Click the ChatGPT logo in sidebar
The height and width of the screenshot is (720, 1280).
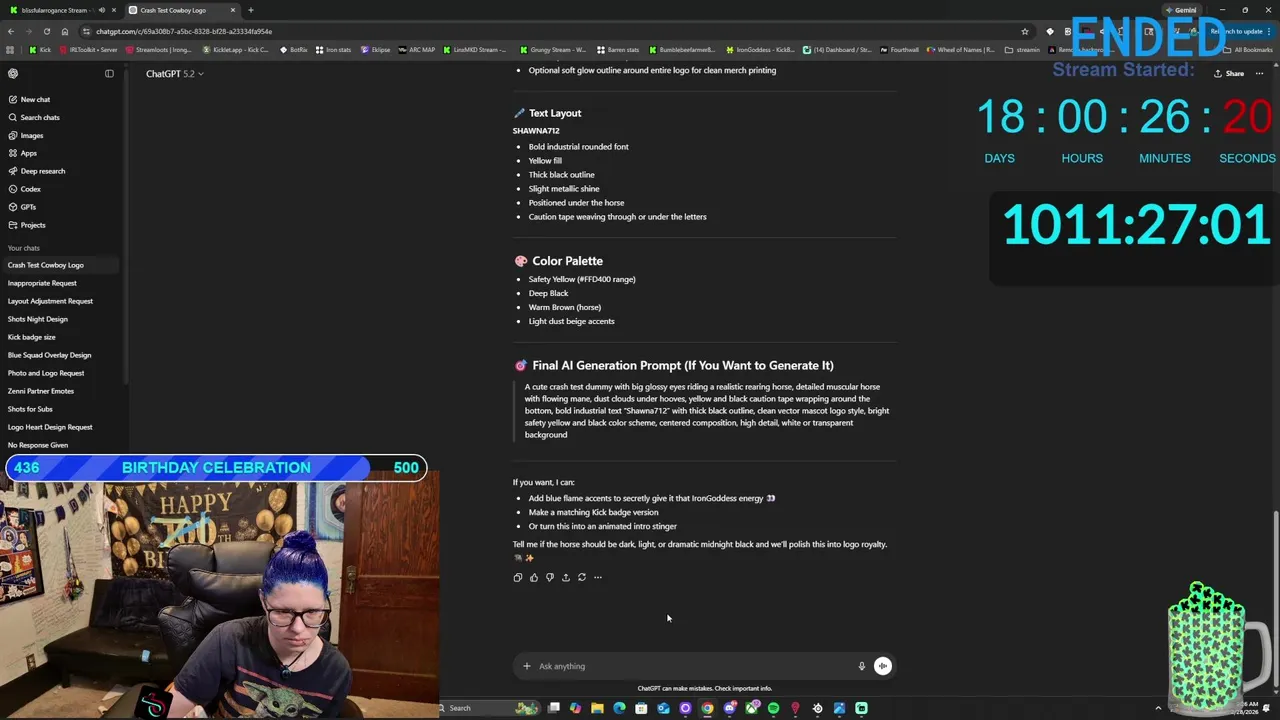point(12,73)
